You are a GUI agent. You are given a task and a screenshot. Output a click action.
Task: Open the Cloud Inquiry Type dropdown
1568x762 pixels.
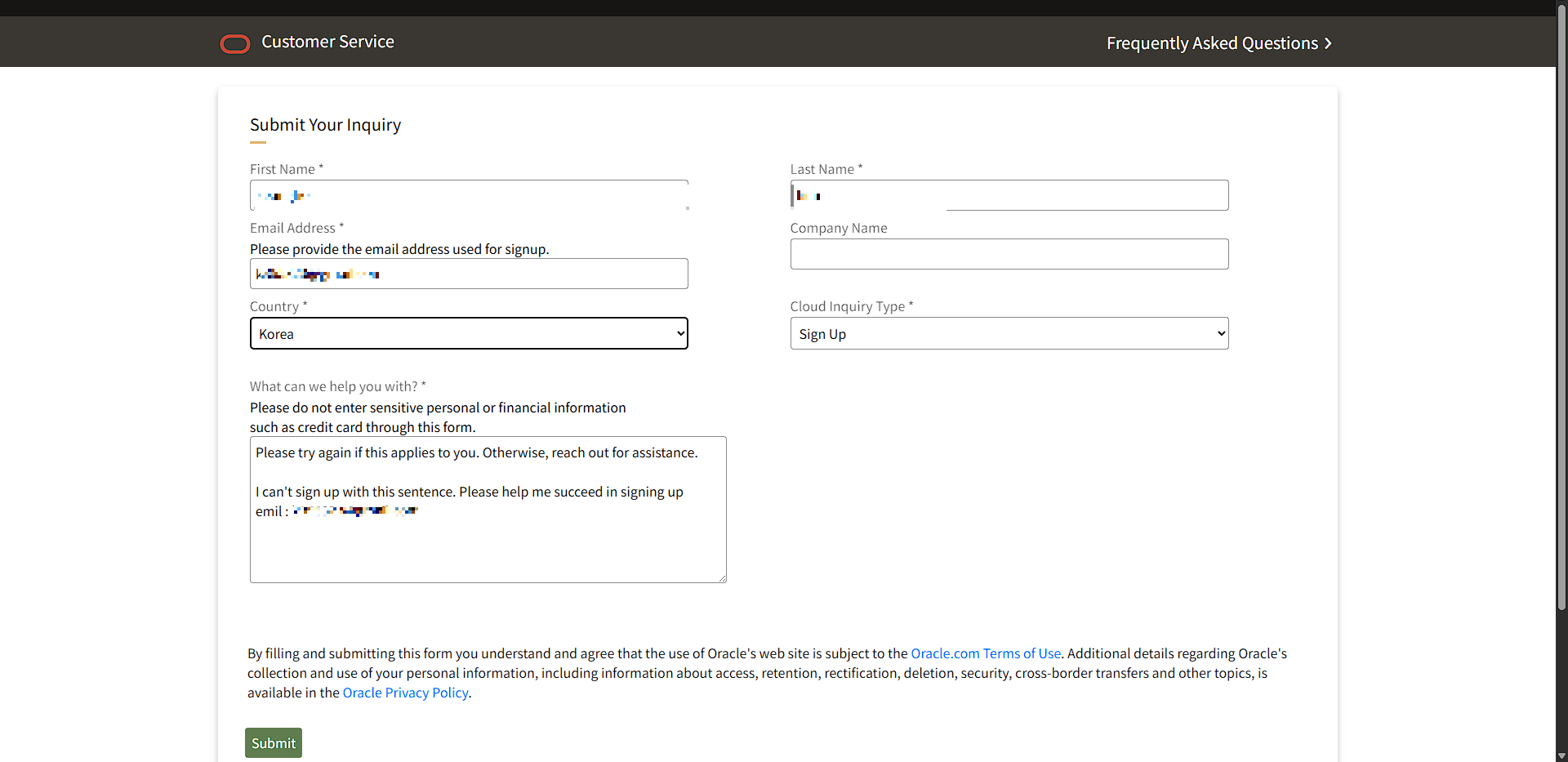pyautogui.click(x=1009, y=333)
